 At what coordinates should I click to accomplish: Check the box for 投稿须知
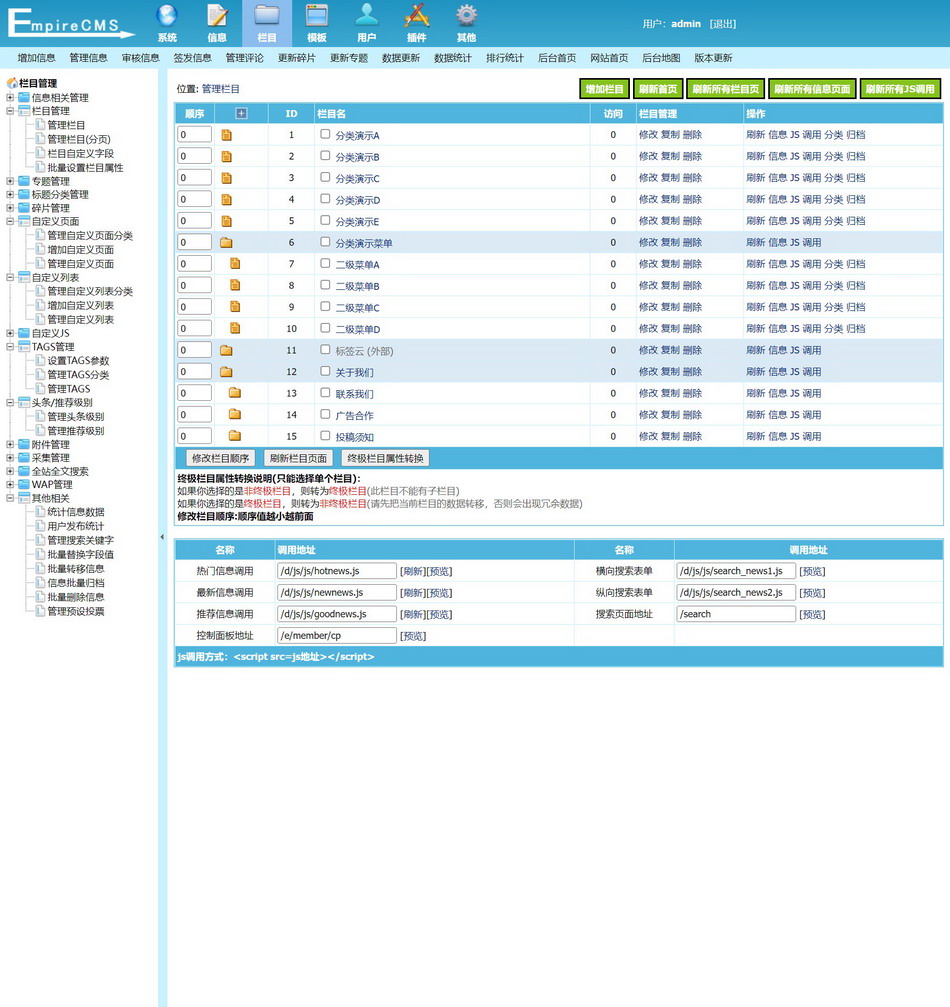point(325,436)
